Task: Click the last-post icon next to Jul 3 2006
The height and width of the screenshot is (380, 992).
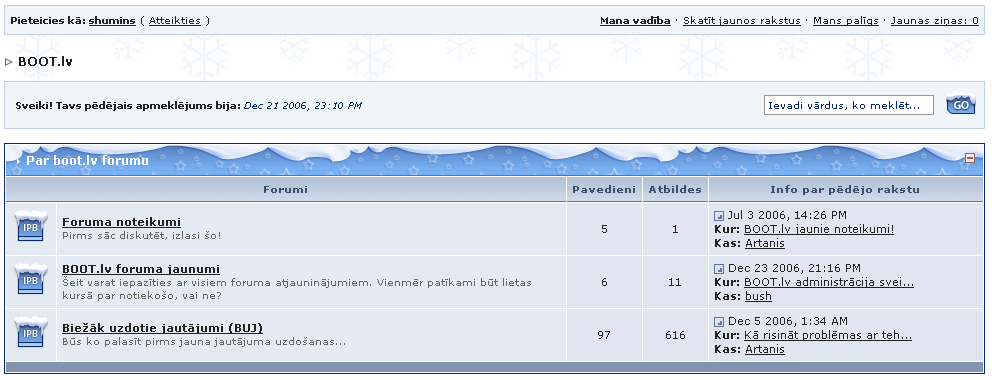Action: point(719,216)
